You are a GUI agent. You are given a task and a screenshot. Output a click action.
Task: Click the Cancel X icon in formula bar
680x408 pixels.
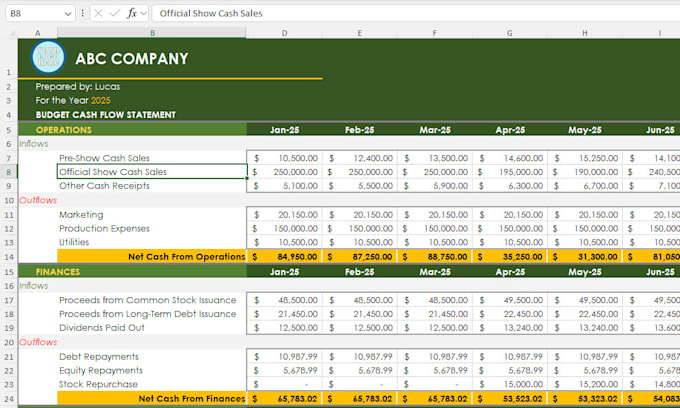(98, 13)
